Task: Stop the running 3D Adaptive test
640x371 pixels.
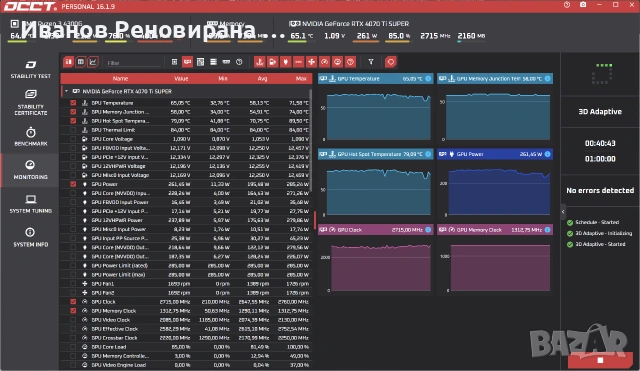Action: [x=600, y=360]
